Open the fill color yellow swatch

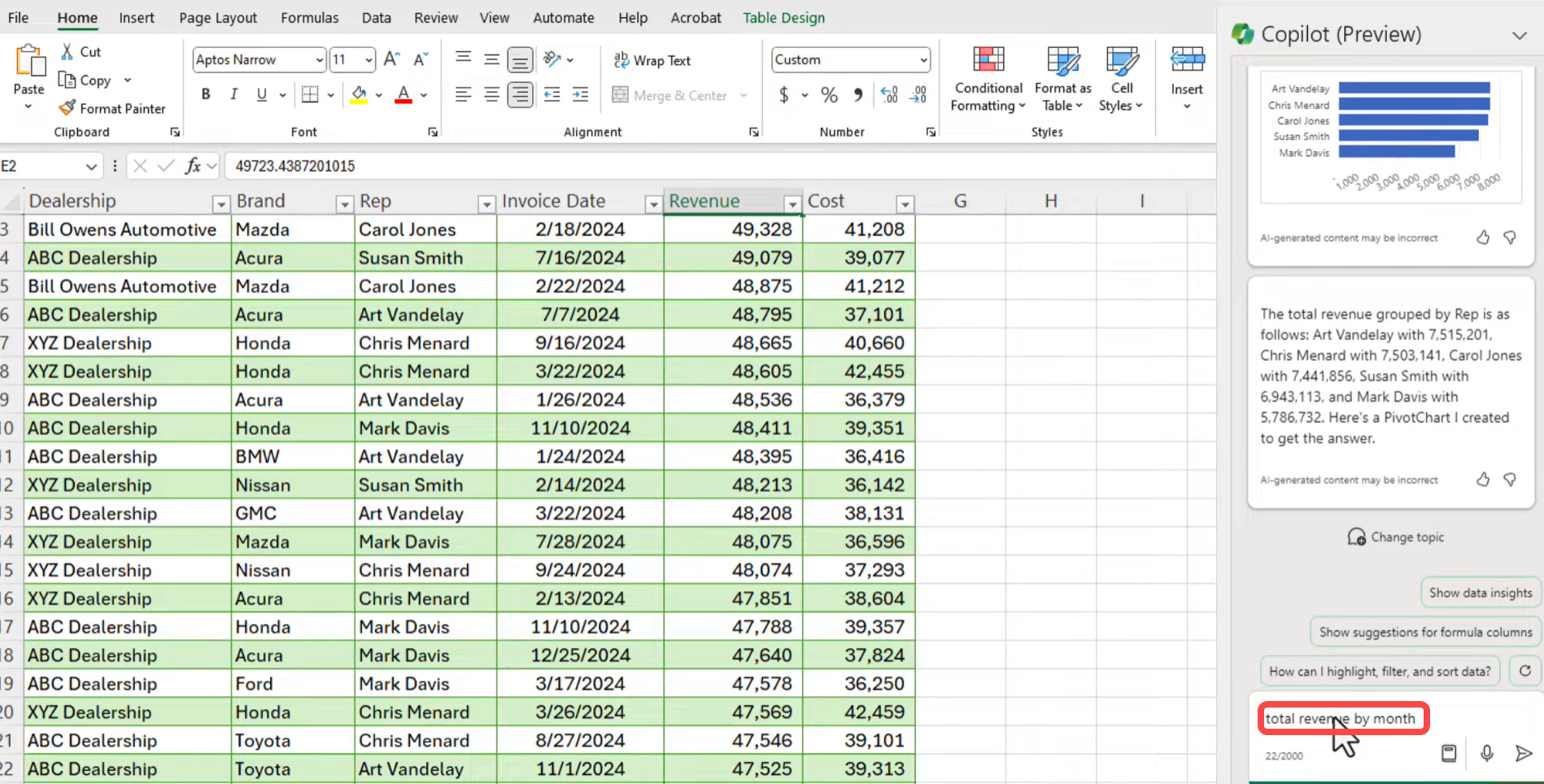point(359,94)
